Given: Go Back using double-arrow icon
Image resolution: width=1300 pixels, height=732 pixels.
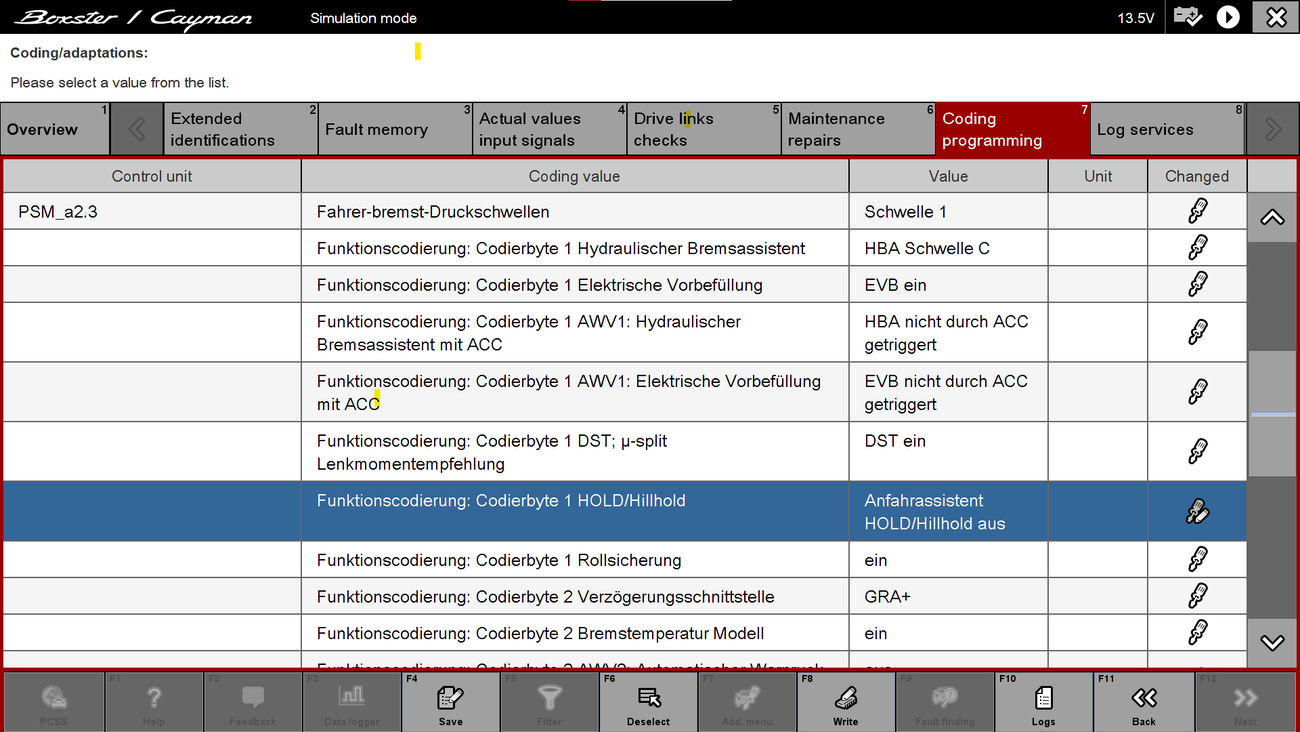Looking at the screenshot, I should coord(1143,702).
